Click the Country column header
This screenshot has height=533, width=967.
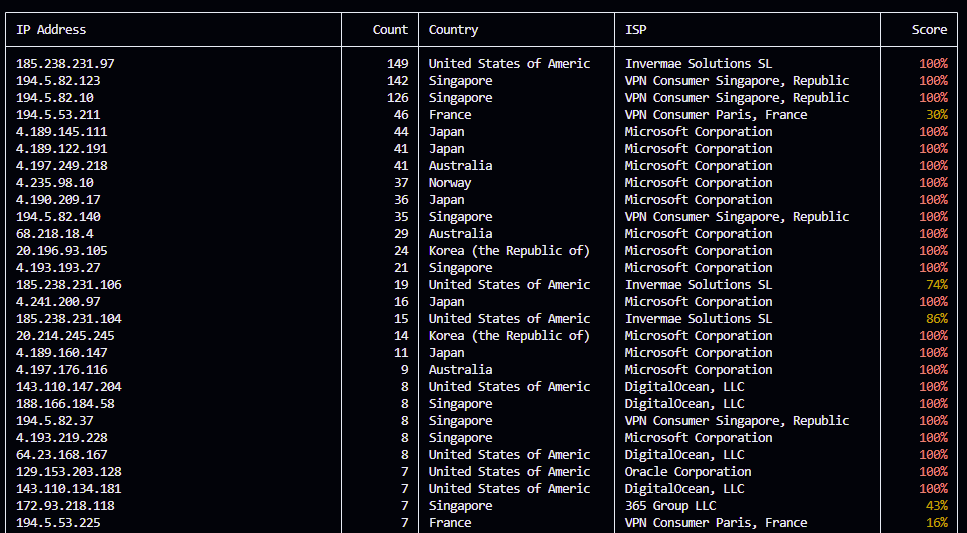[x=453, y=30]
